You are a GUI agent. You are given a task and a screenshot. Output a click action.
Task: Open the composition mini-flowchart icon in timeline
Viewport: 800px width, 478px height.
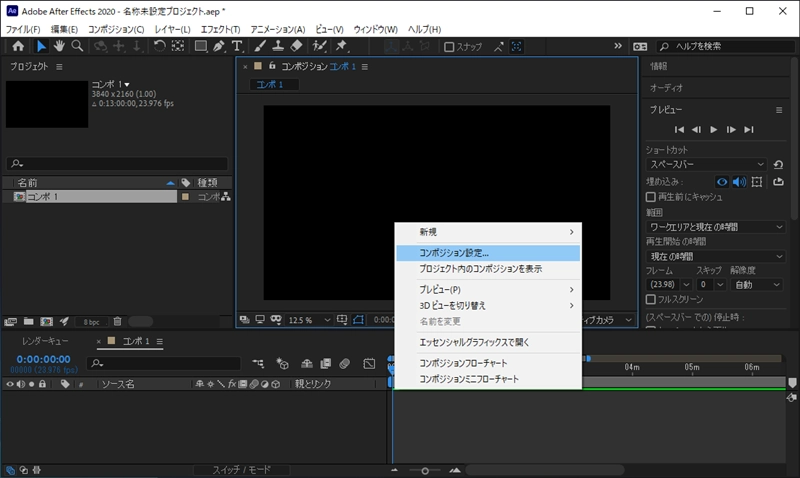pyautogui.click(x=258, y=364)
